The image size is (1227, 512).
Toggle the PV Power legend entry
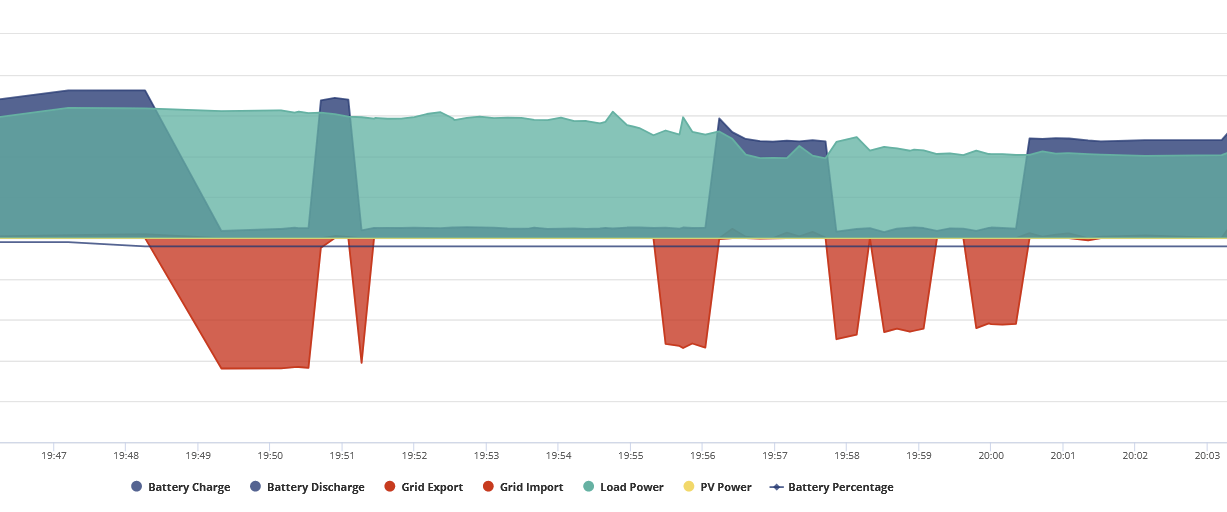click(717, 487)
